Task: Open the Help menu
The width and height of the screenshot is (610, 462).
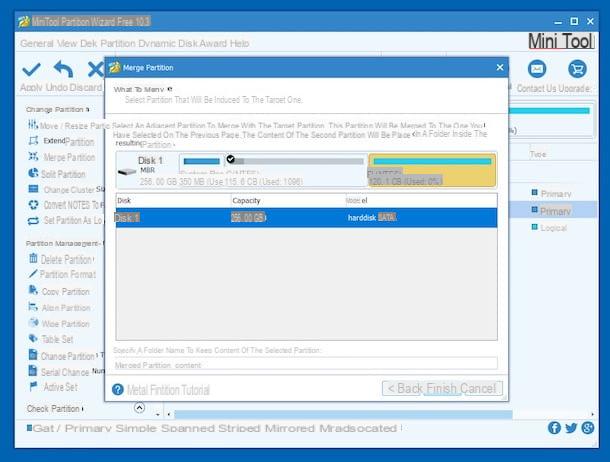Action: [239, 44]
